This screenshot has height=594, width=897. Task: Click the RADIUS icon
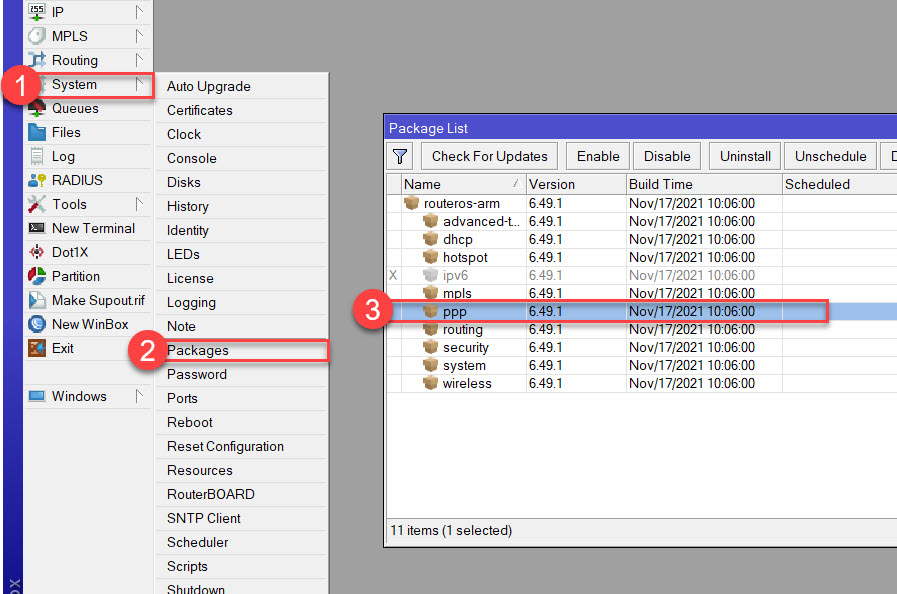pyautogui.click(x=37, y=180)
